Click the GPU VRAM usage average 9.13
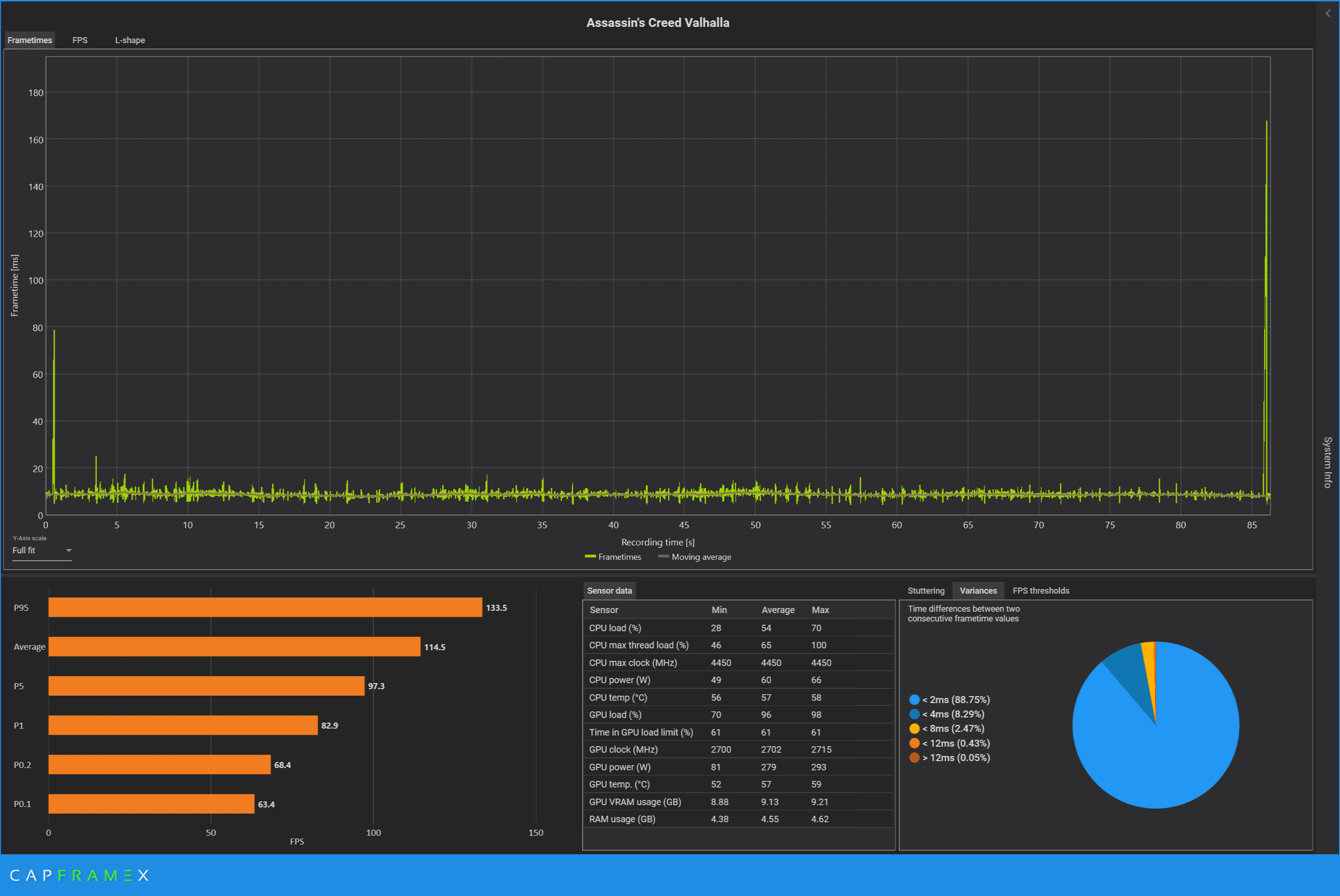1340x896 pixels. tap(769, 802)
